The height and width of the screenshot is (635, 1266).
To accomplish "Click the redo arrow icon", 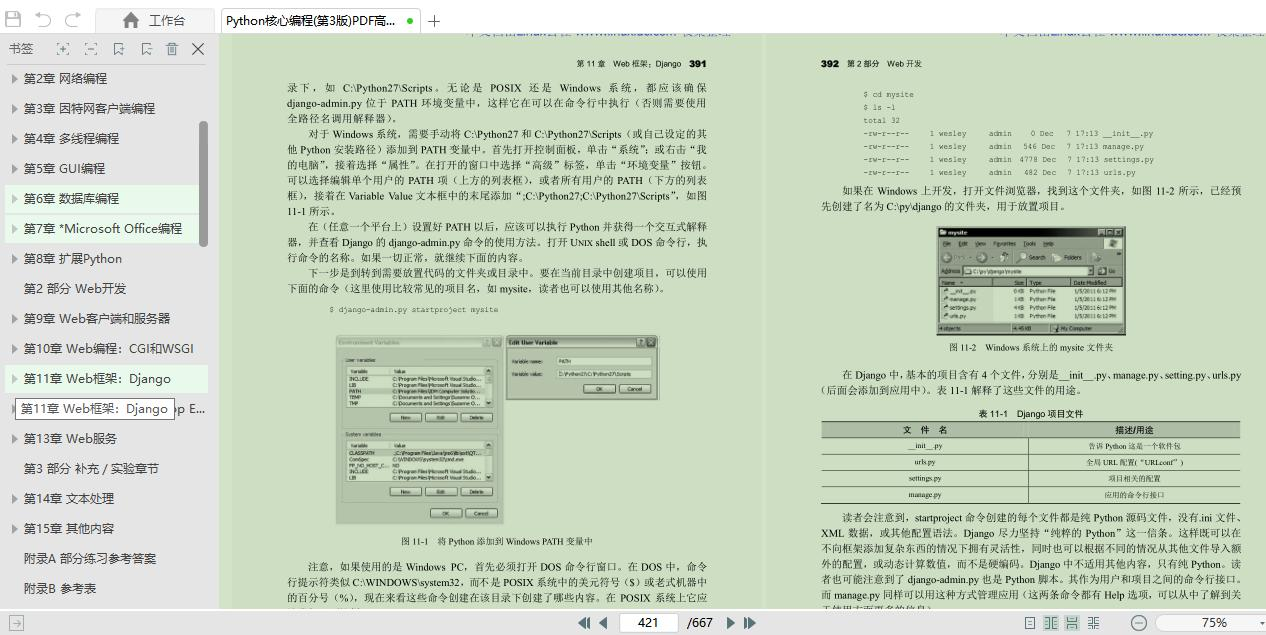I will [x=73, y=20].
